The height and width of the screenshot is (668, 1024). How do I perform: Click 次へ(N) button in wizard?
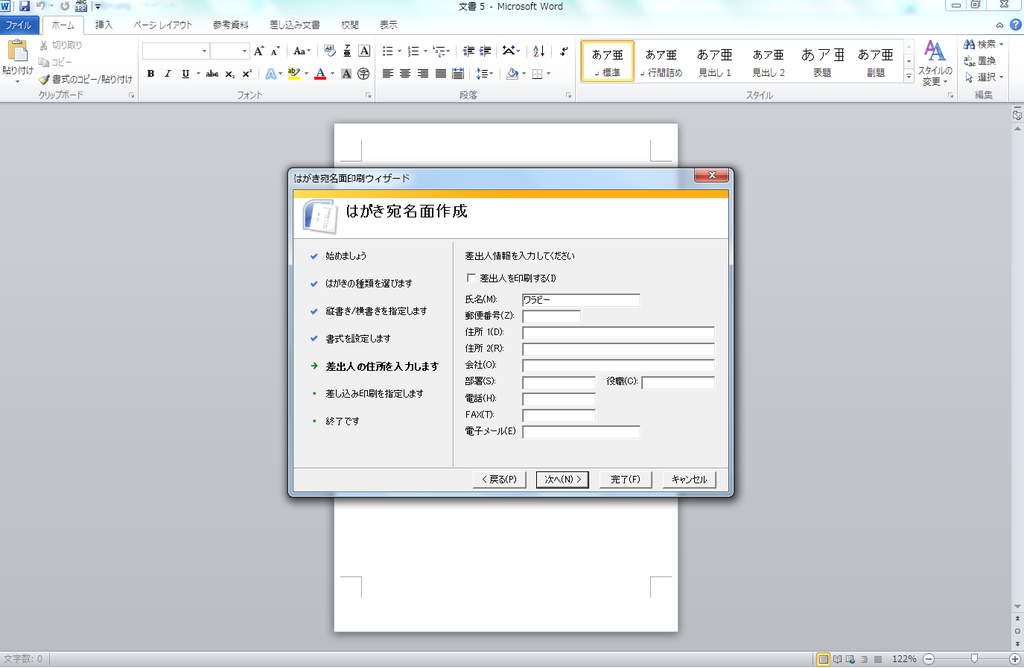(x=562, y=479)
